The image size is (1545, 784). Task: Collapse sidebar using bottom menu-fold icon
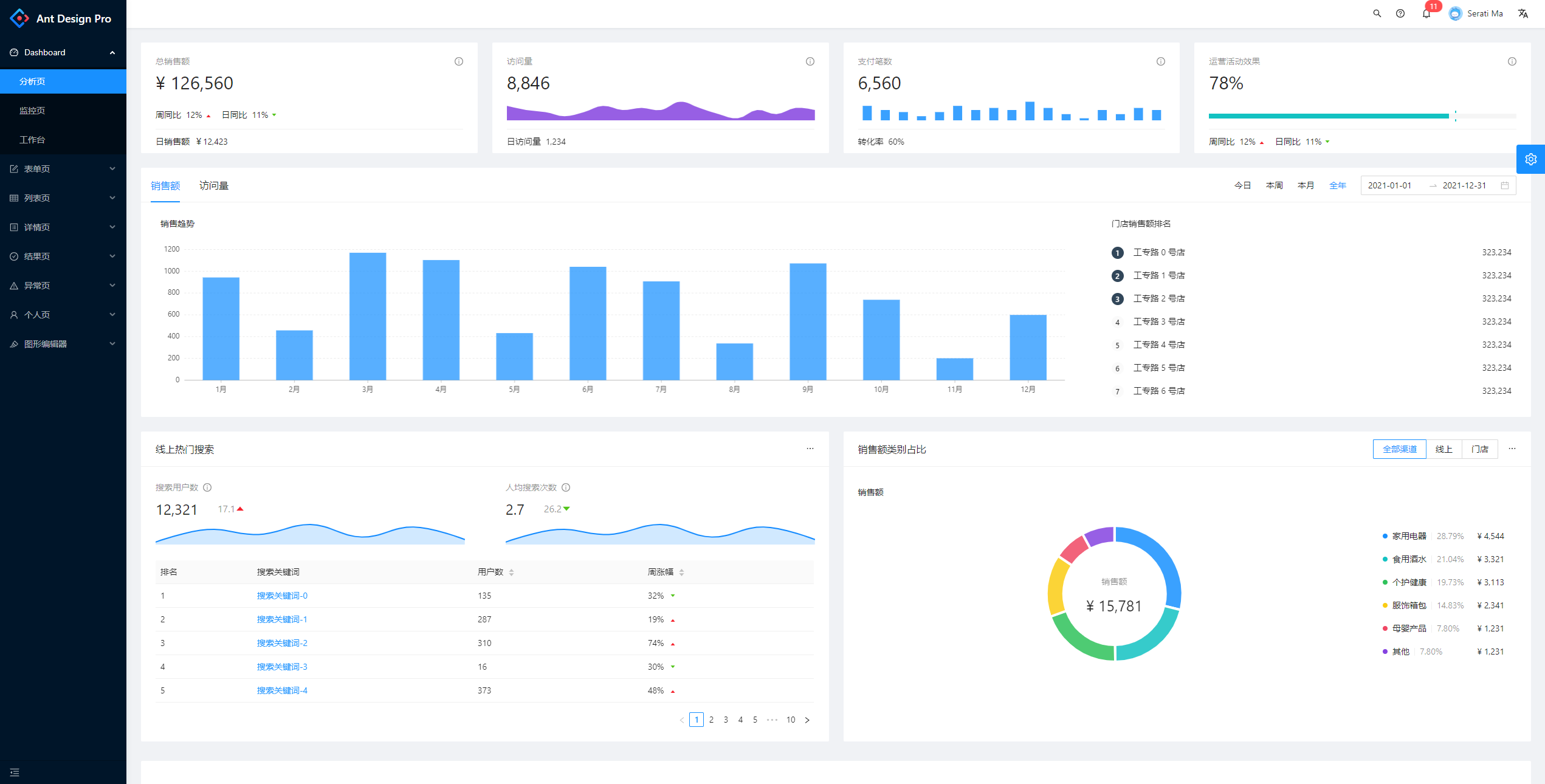click(15, 772)
